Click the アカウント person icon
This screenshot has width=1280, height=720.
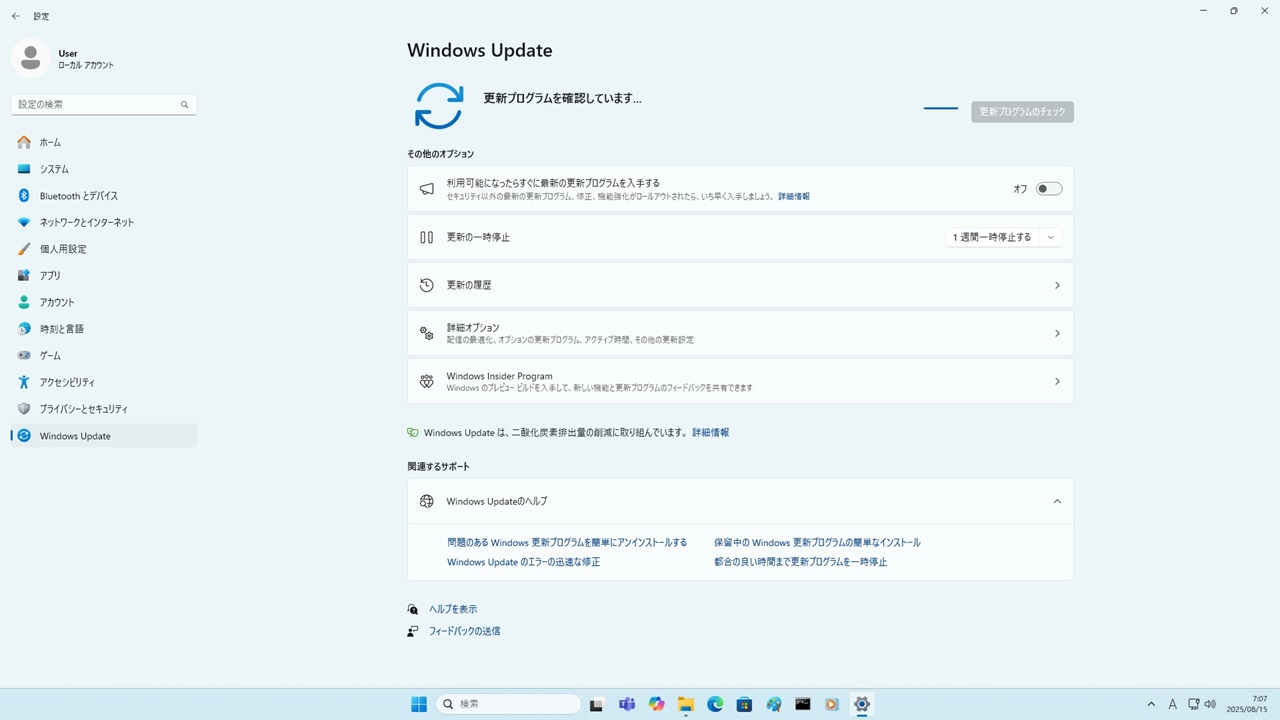click(24, 302)
